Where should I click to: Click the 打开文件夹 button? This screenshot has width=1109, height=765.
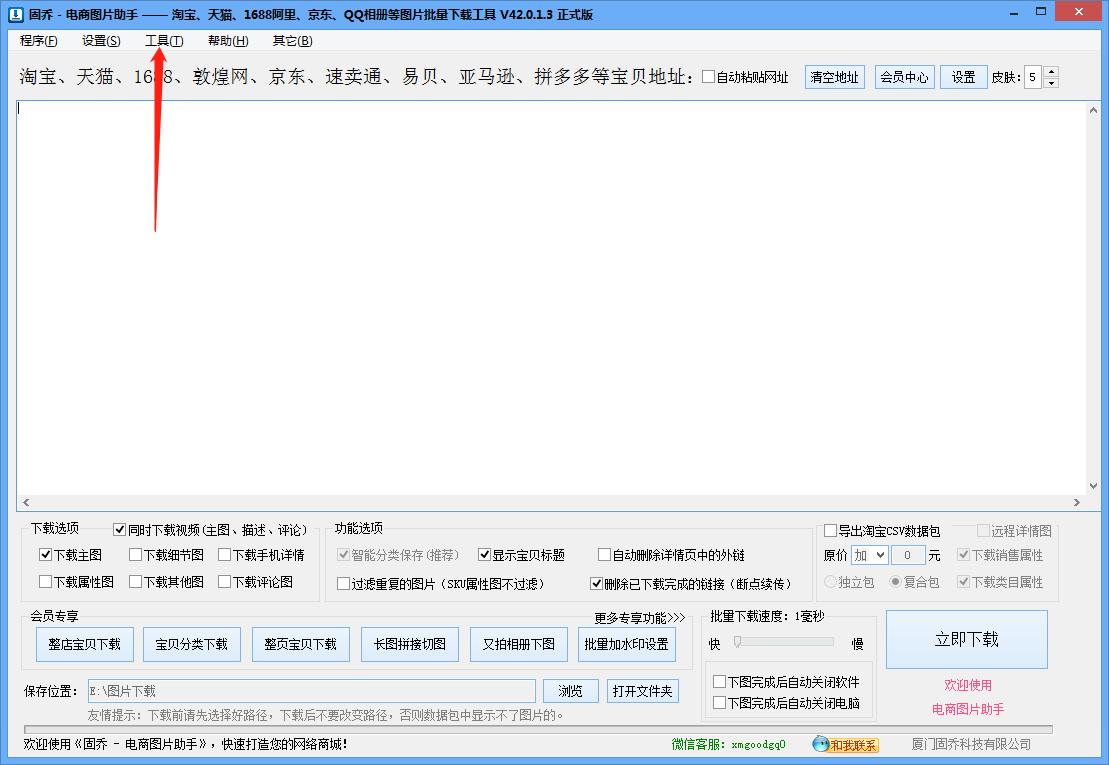(641, 690)
